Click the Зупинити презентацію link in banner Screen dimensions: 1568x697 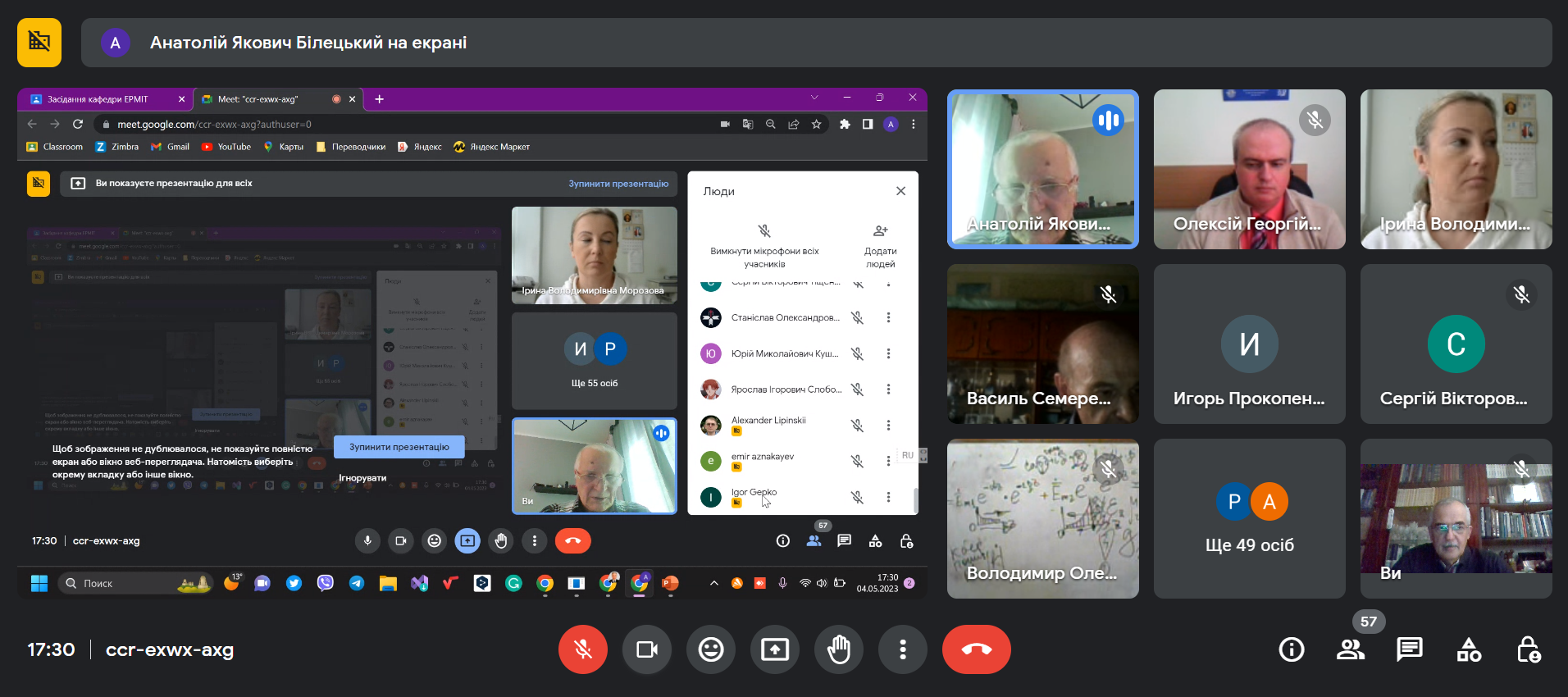click(618, 184)
